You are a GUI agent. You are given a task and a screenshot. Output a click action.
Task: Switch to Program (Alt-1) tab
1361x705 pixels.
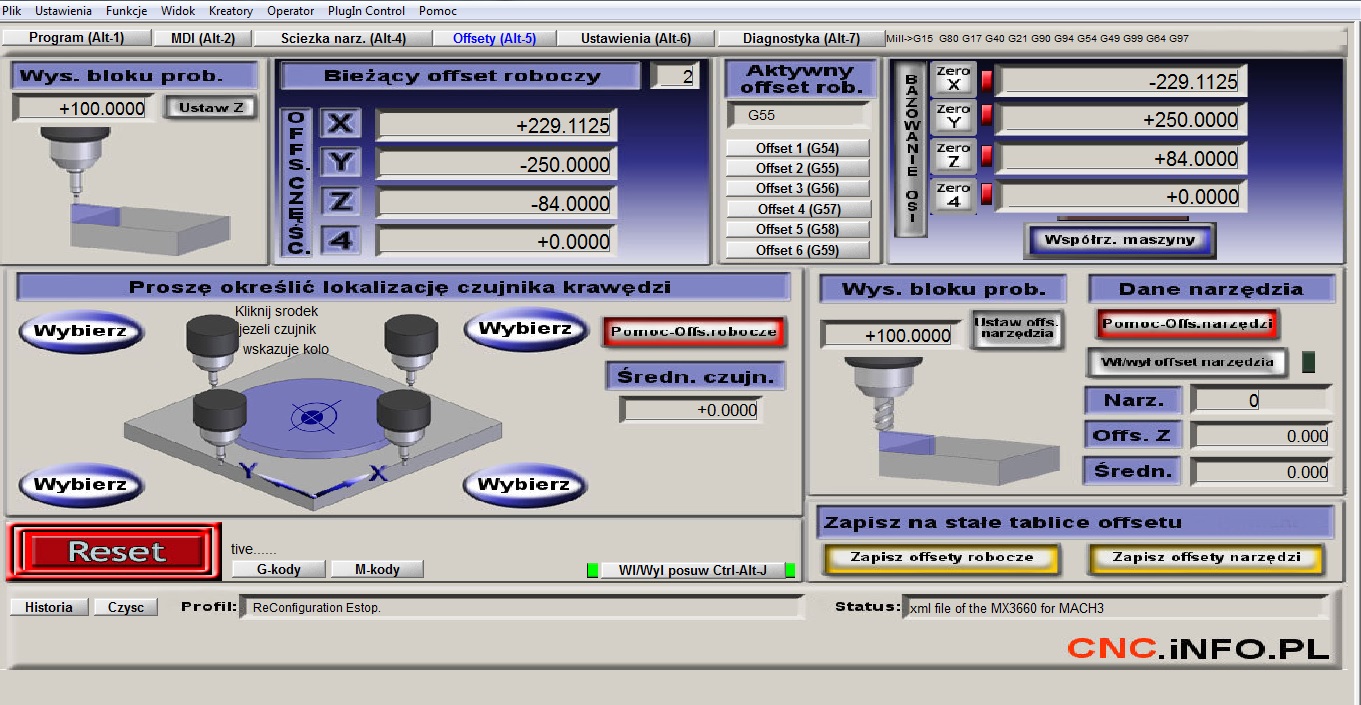click(77, 38)
